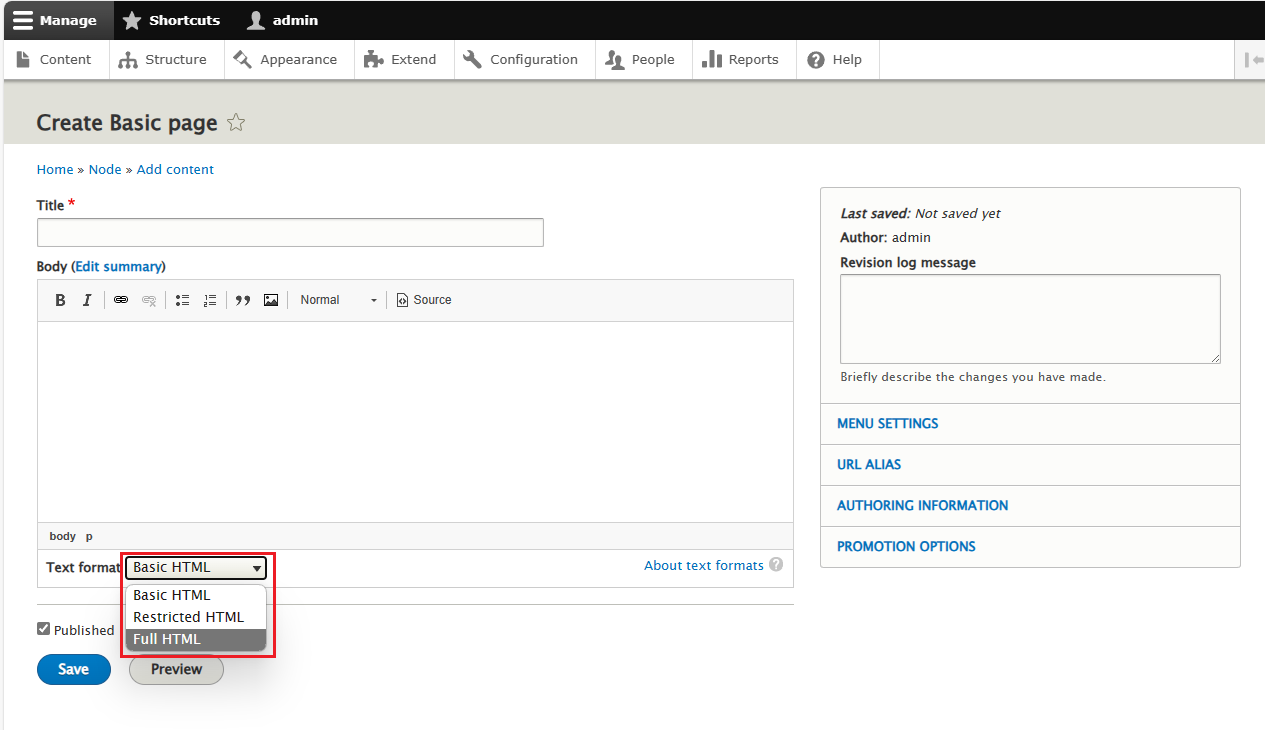Go to the Content admin section
Viewport: 1265px width, 730px height.
click(x=54, y=60)
